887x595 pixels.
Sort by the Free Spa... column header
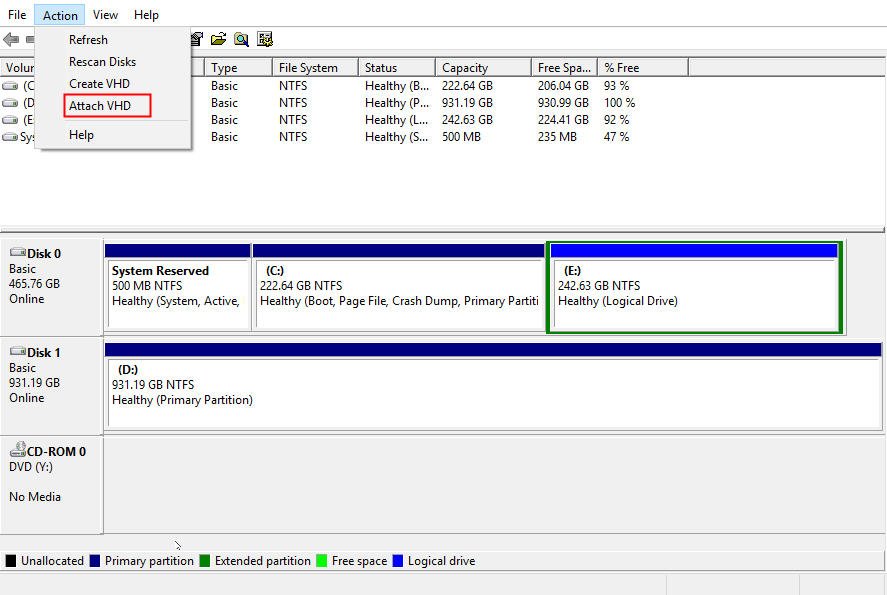click(564, 68)
